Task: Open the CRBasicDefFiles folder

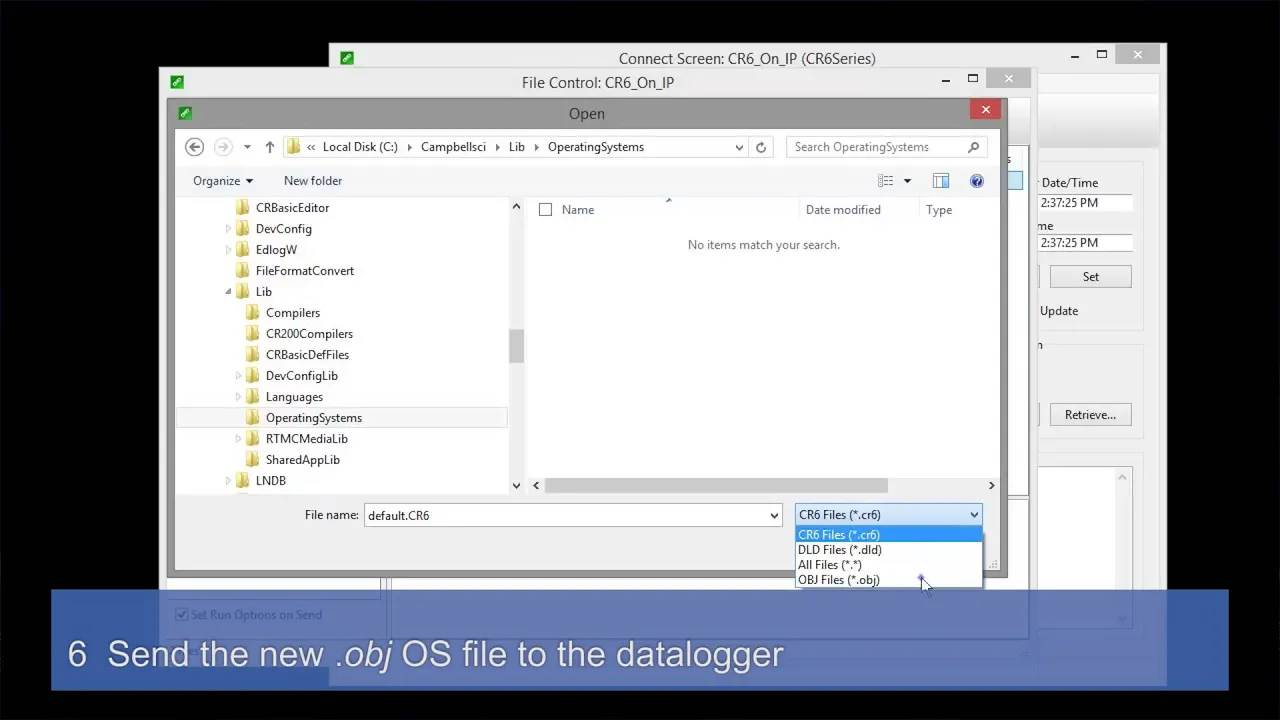Action: click(x=307, y=355)
